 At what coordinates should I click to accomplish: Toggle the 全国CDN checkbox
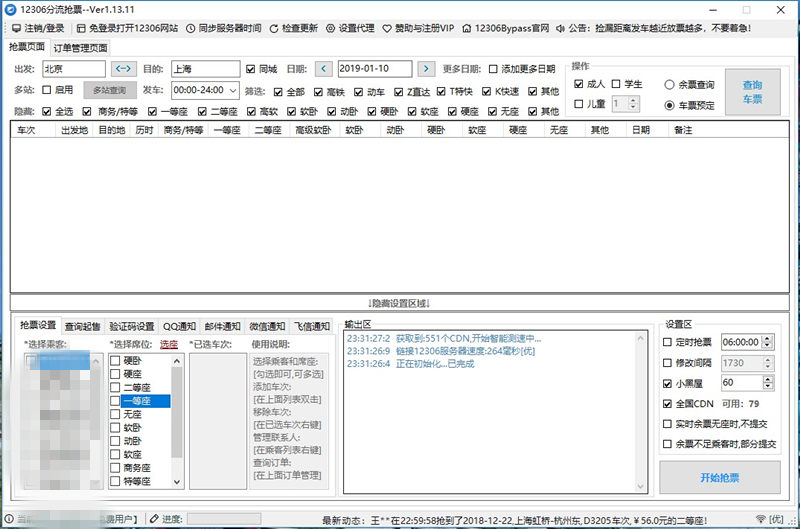667,404
